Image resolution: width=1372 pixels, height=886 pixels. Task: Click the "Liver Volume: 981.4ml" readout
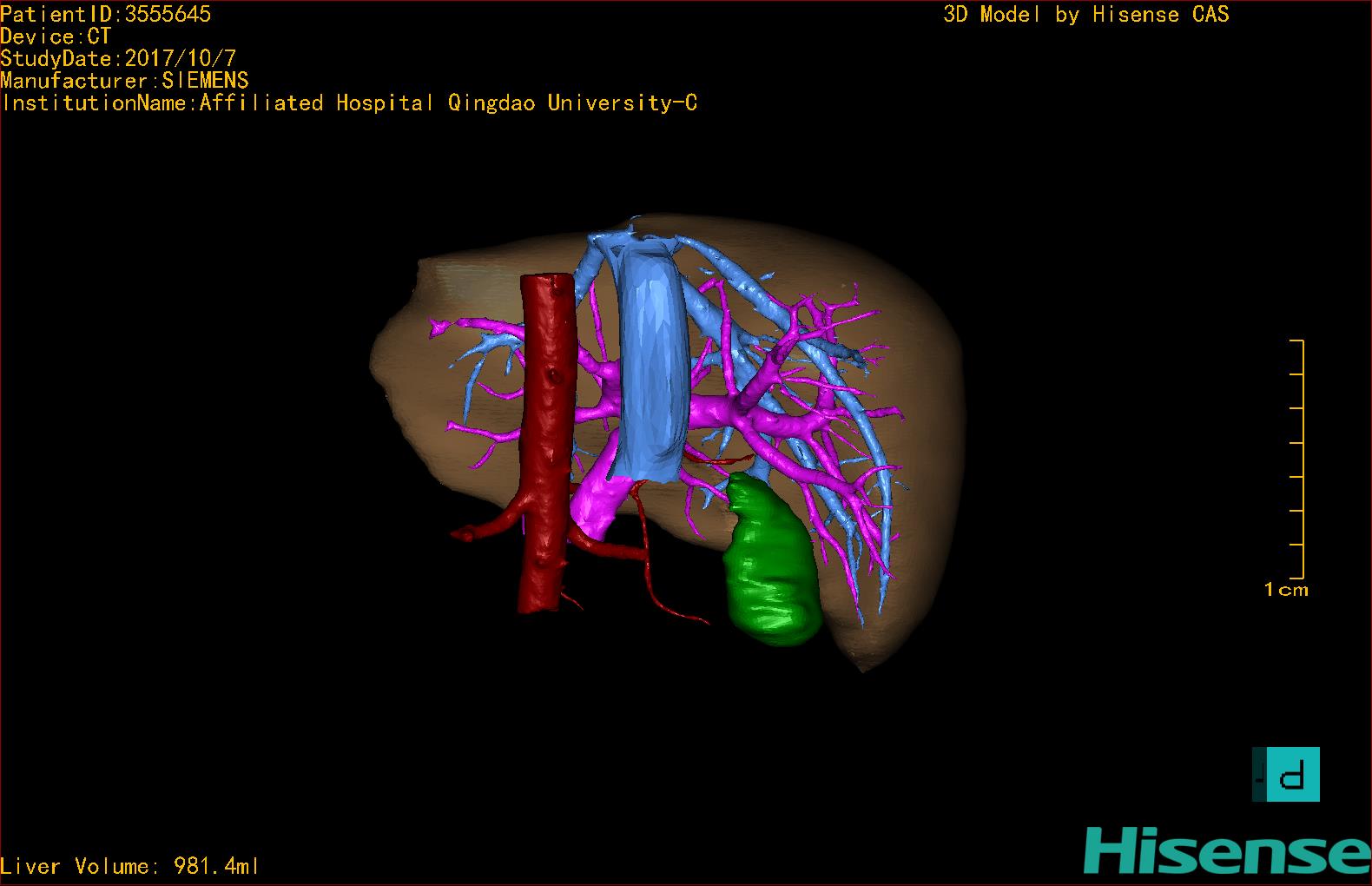129,866
